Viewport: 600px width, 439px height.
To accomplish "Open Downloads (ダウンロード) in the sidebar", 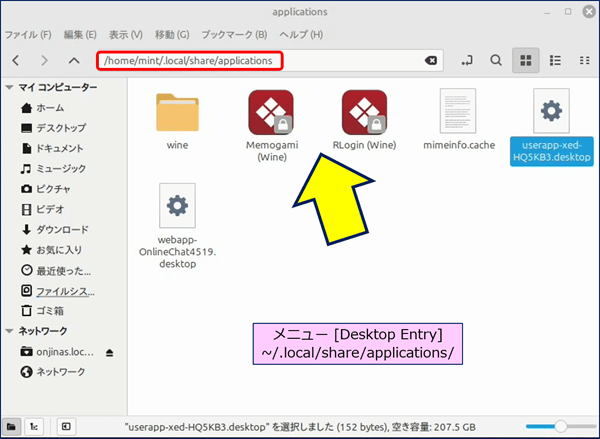I will pyautogui.click(x=55, y=230).
